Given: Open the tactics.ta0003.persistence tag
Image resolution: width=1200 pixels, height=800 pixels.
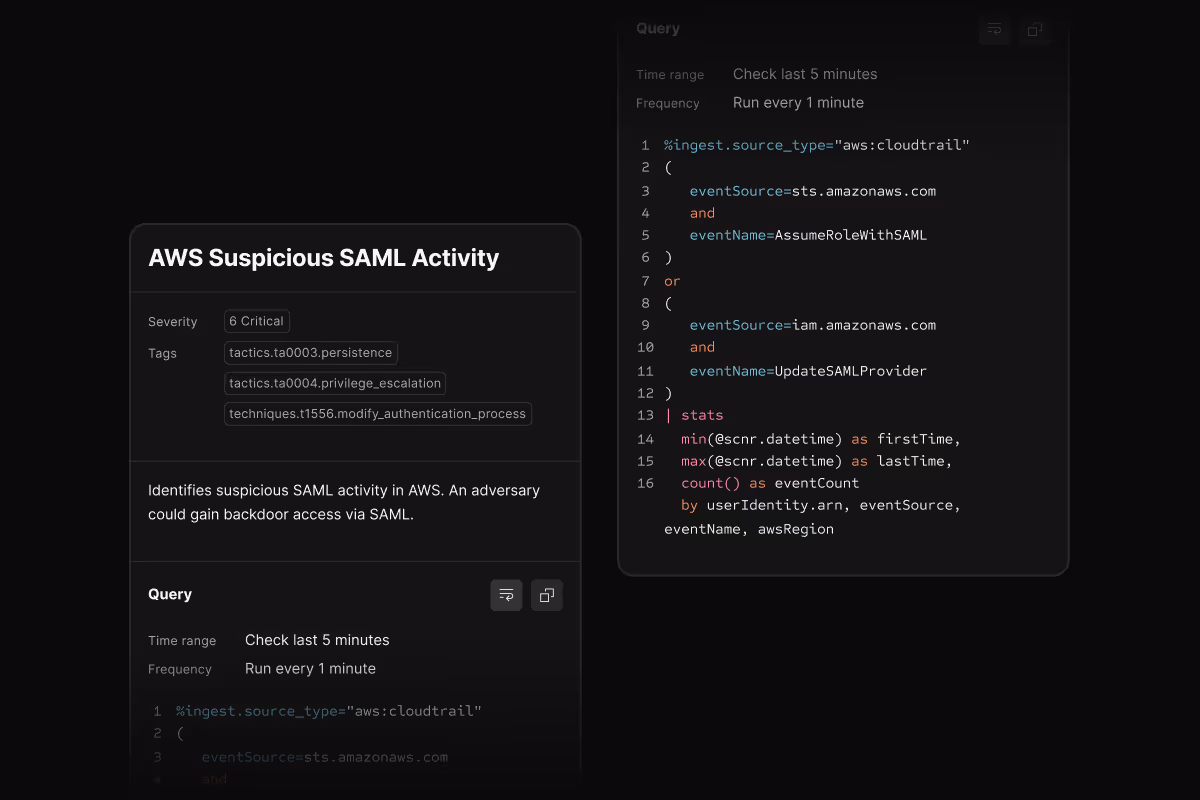Looking at the screenshot, I should [x=311, y=353].
